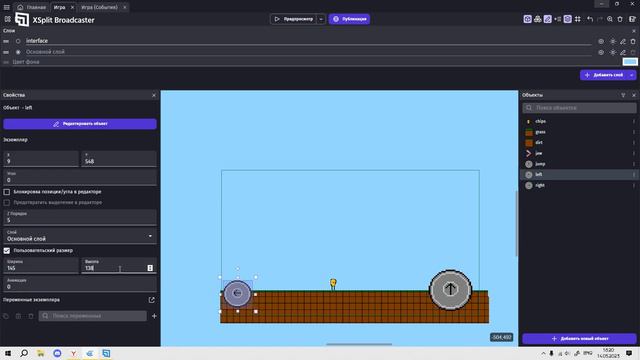Viewport: 640px width, 360px height.
Task: Open the zoom options icon
Action: [x=610, y=19]
